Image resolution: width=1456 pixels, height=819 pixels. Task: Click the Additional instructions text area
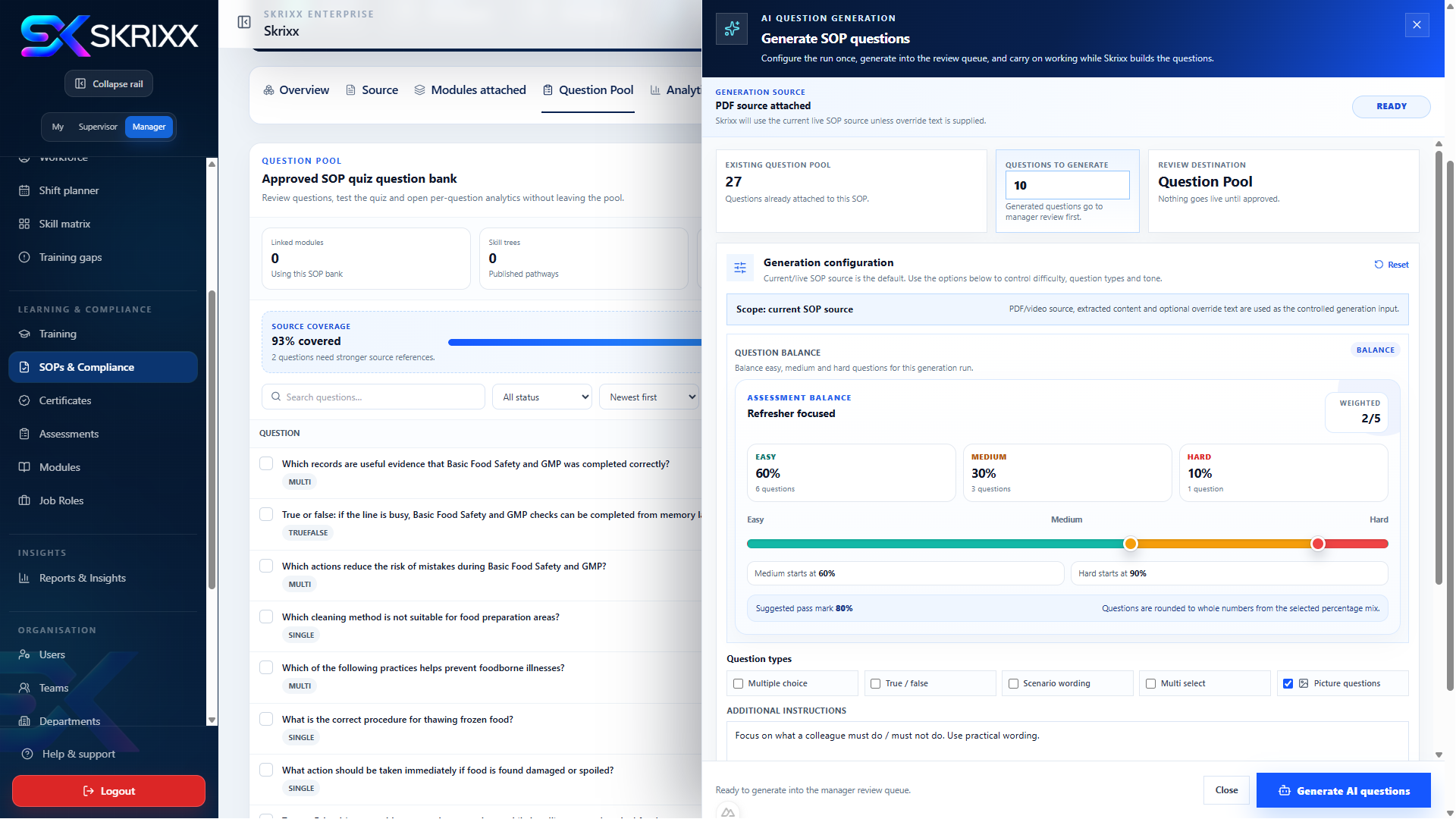(1068, 741)
